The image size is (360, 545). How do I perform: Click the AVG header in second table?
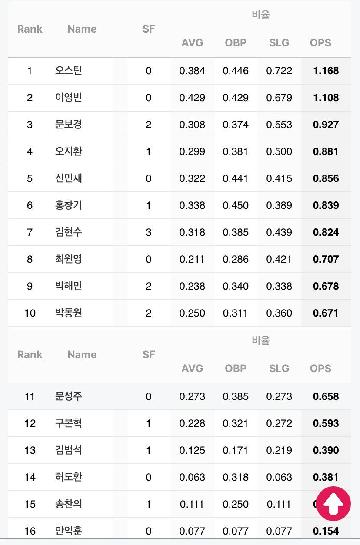[x=192, y=368]
